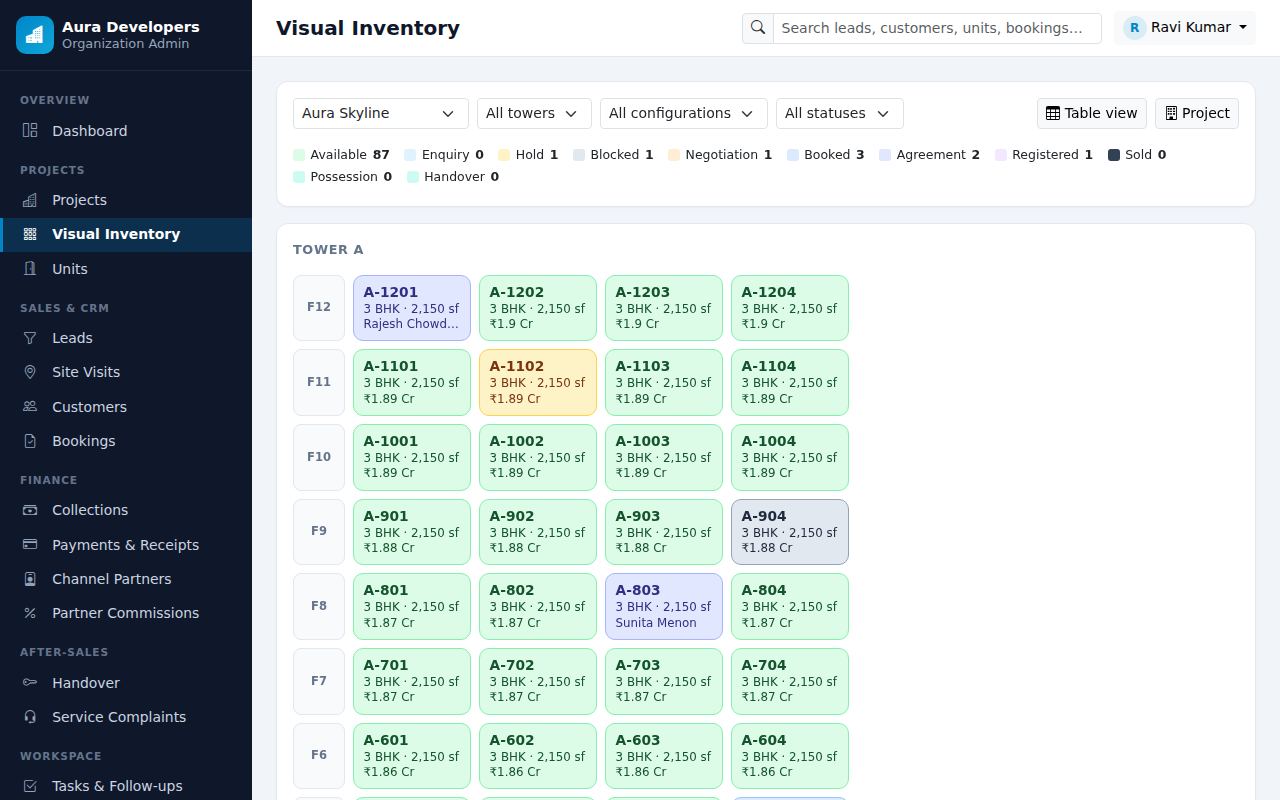This screenshot has width=1280, height=800.
Task: Click the Visual Inventory grid icon
Action: coord(30,234)
